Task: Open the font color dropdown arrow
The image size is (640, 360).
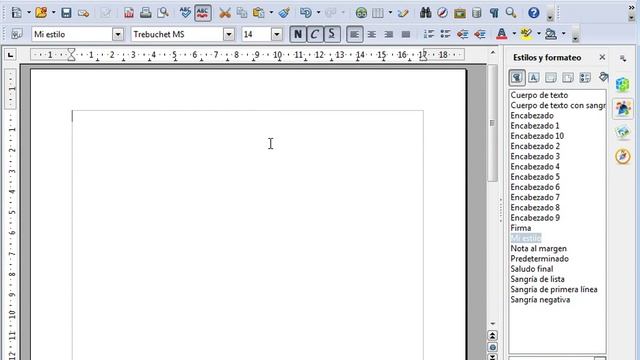Action: (x=513, y=34)
